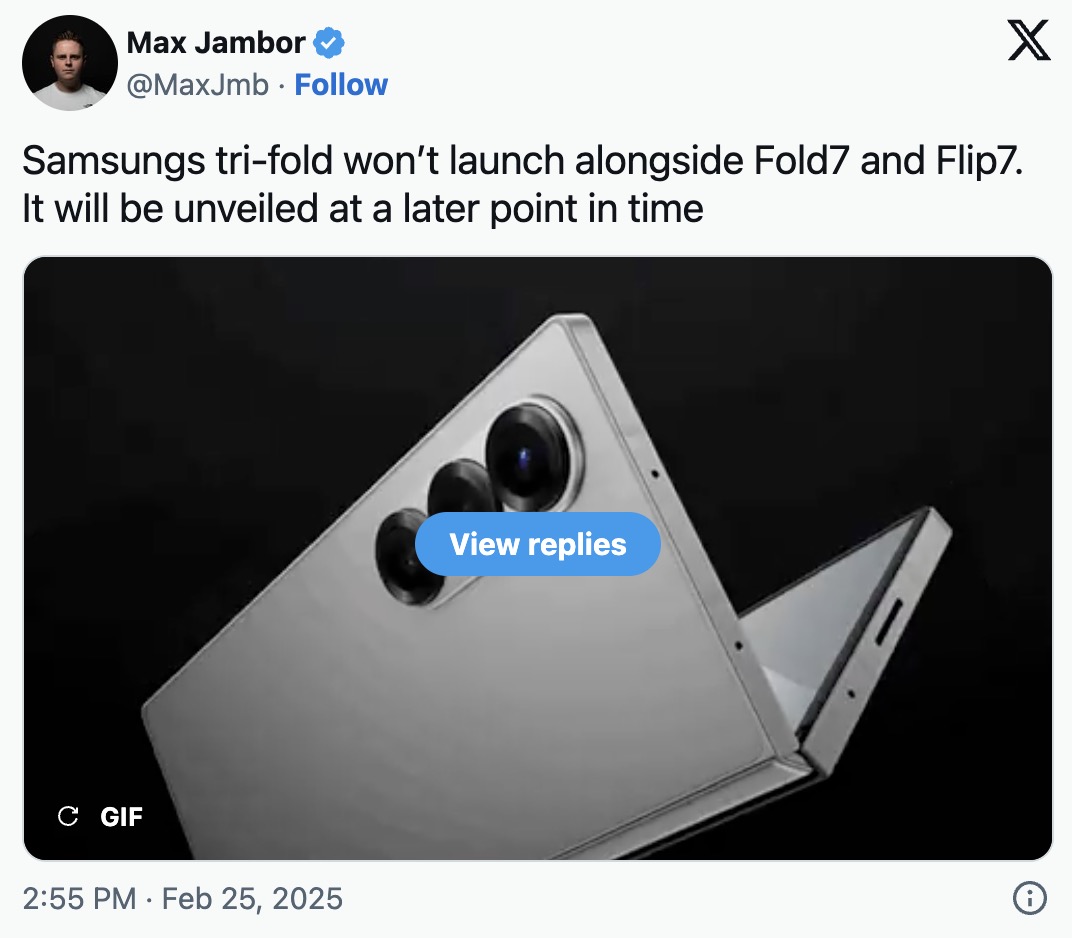Viewport: 1072px width, 938px height.
Task: Click the Feb 25, 2025 date
Action: [252, 898]
